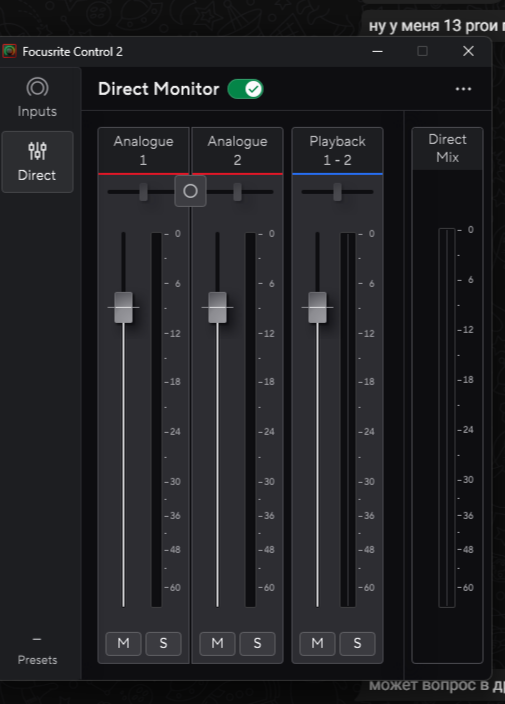Viewport: 505px width, 704px height.
Task: Click the Analogue 2 channel label
Action: click(237, 150)
